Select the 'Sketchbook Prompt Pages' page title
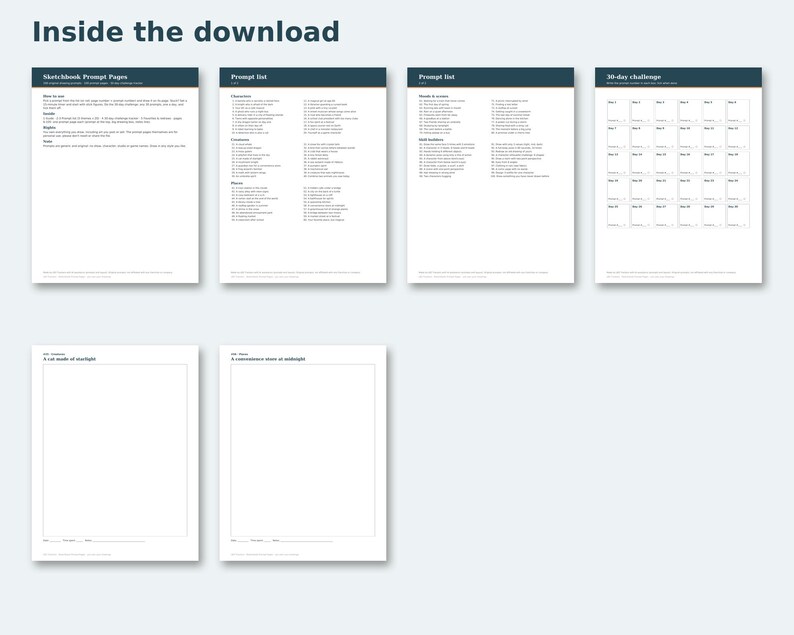 pos(85,77)
